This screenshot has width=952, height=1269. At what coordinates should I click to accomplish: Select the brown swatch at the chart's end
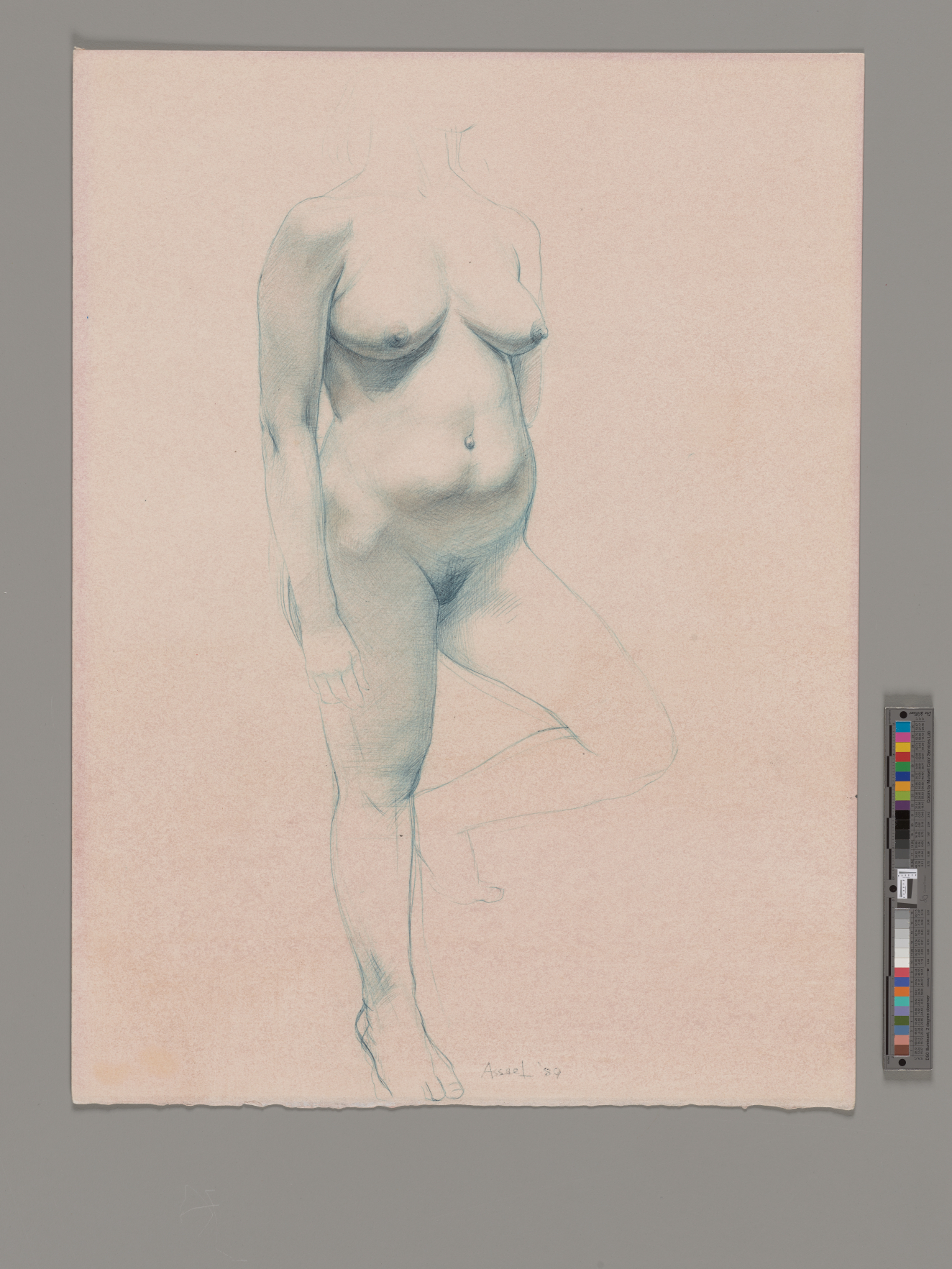[x=902, y=1050]
